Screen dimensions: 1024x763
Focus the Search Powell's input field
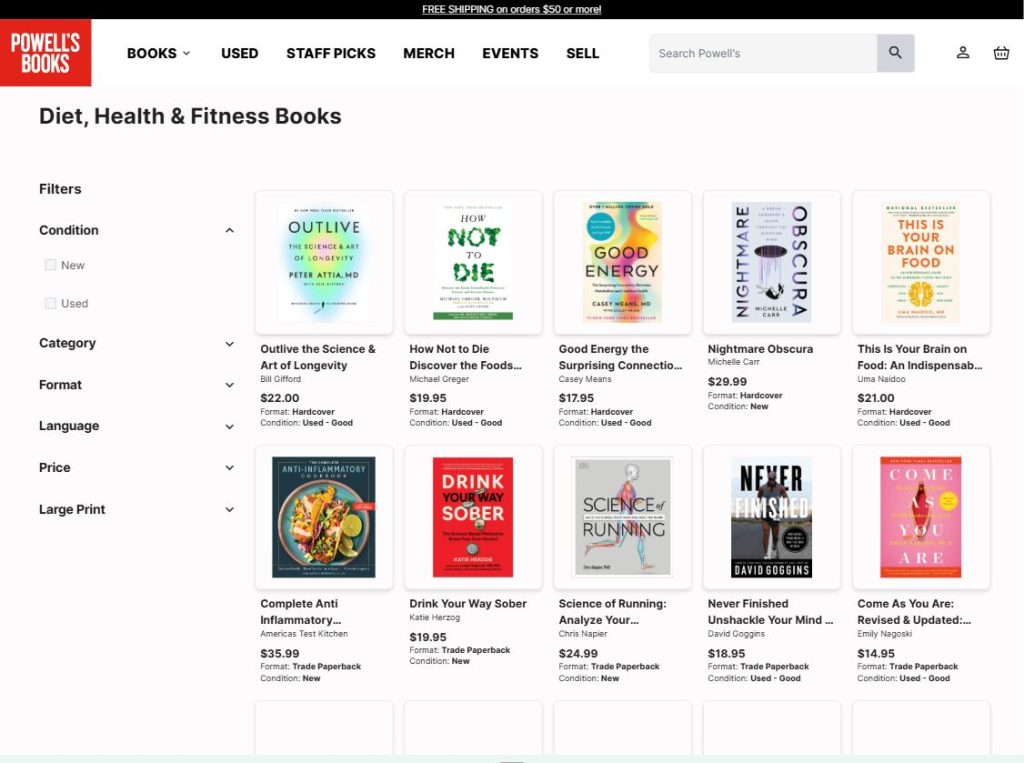click(763, 53)
